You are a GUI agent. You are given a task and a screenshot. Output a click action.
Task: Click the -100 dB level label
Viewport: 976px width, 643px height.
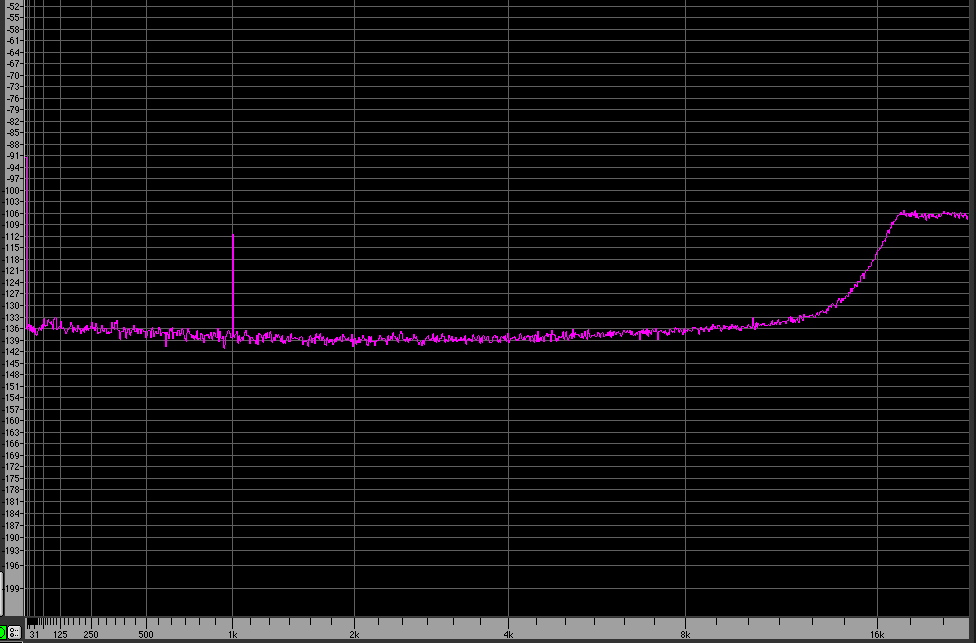12,190
